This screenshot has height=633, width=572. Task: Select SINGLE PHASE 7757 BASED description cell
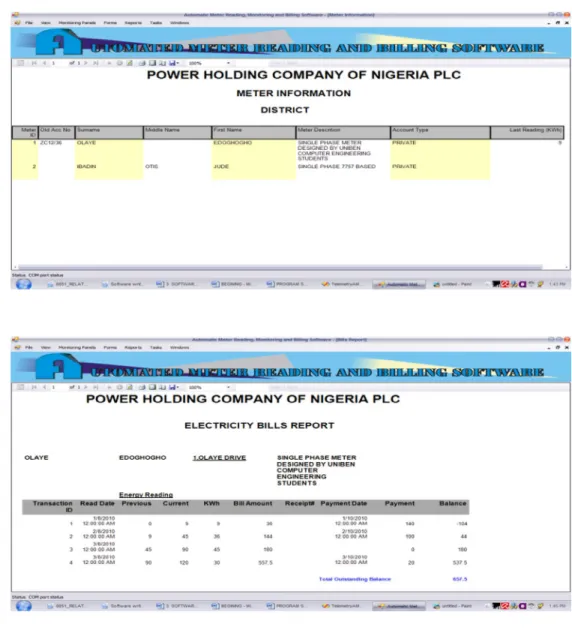pyautogui.click(x=337, y=167)
